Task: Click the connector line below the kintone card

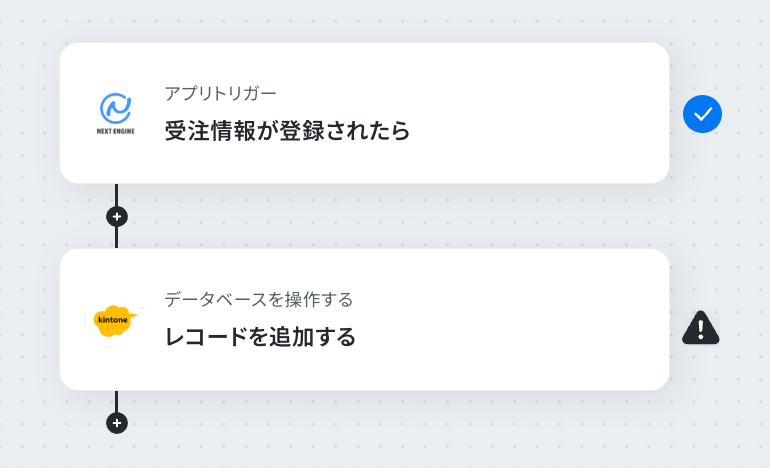Action: point(116,401)
